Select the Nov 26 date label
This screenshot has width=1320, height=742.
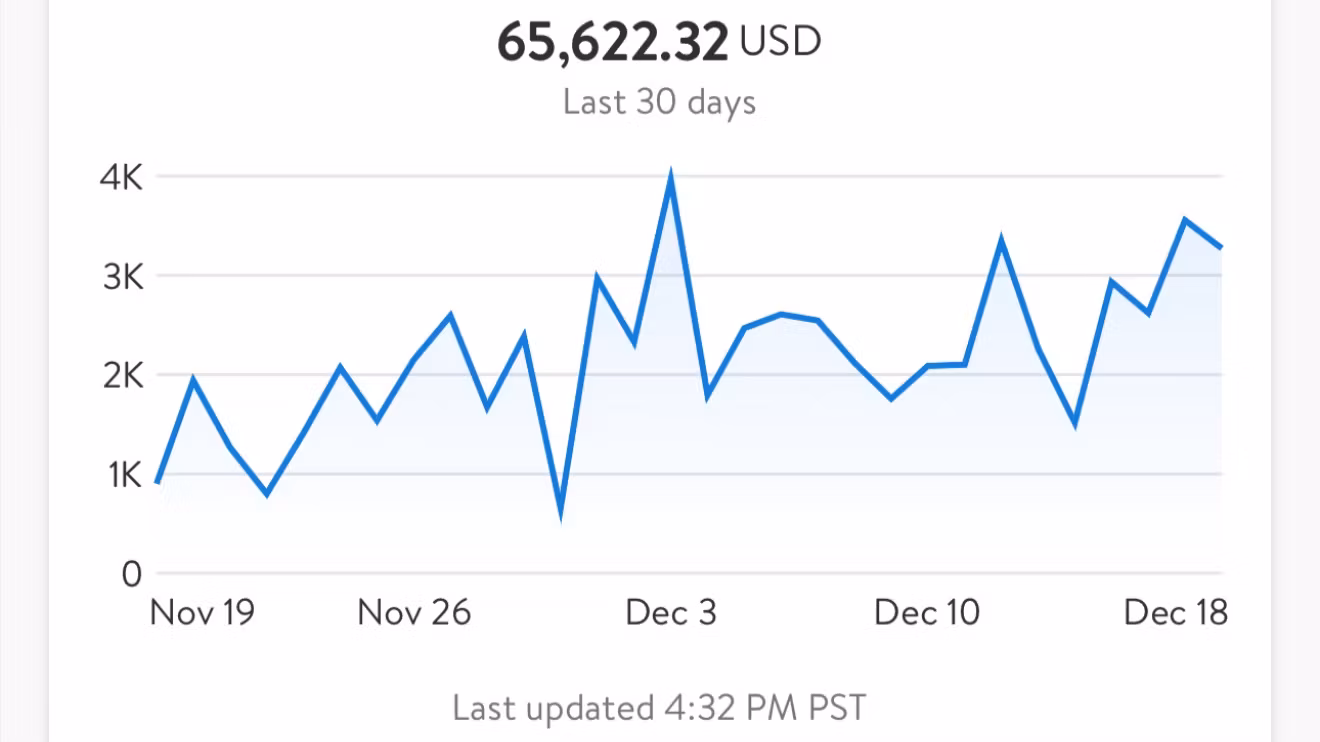click(414, 612)
